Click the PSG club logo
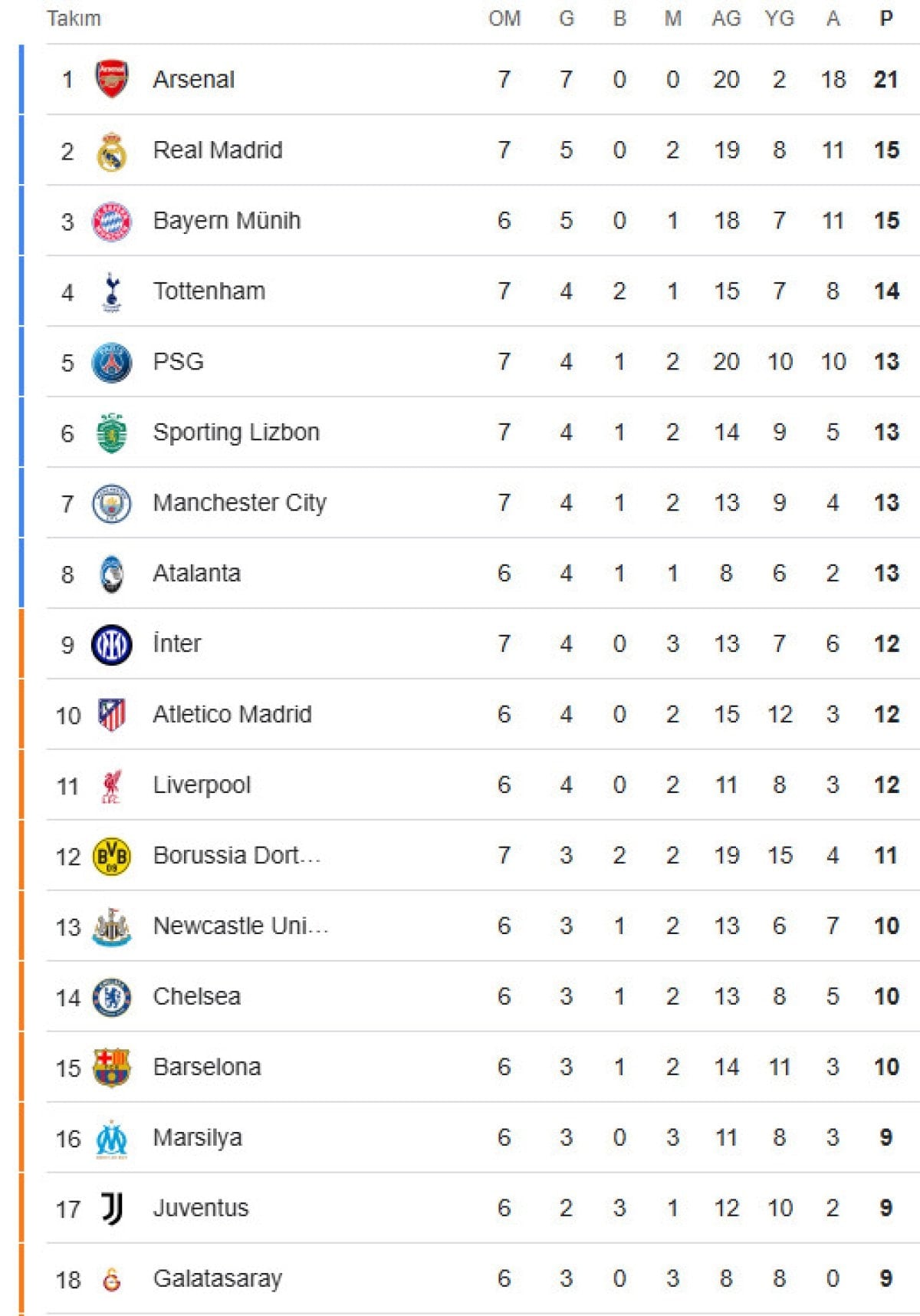Viewport: 920px width, 1316px height. [x=111, y=362]
